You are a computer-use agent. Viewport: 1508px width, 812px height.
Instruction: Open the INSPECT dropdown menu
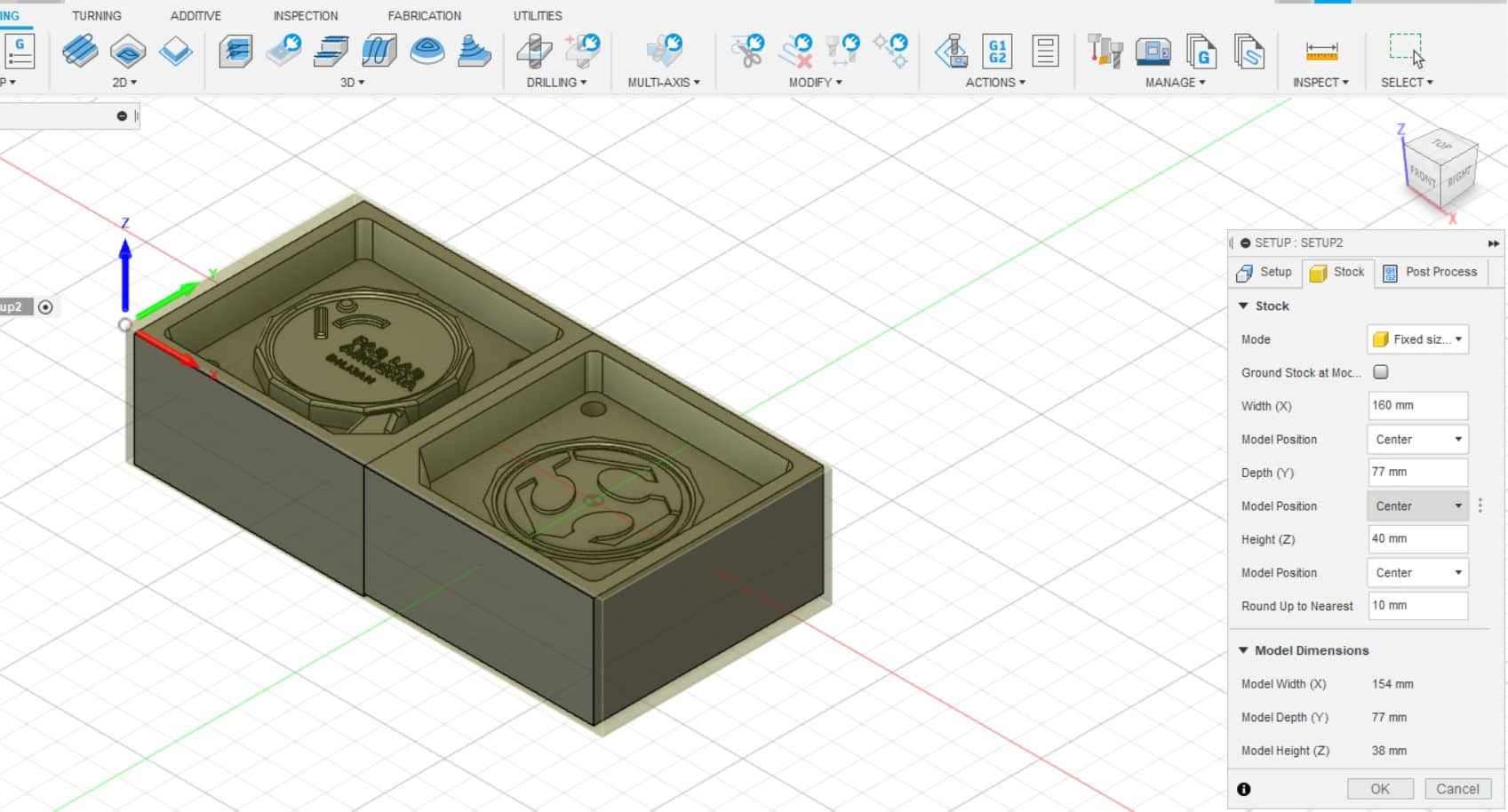(x=1321, y=83)
